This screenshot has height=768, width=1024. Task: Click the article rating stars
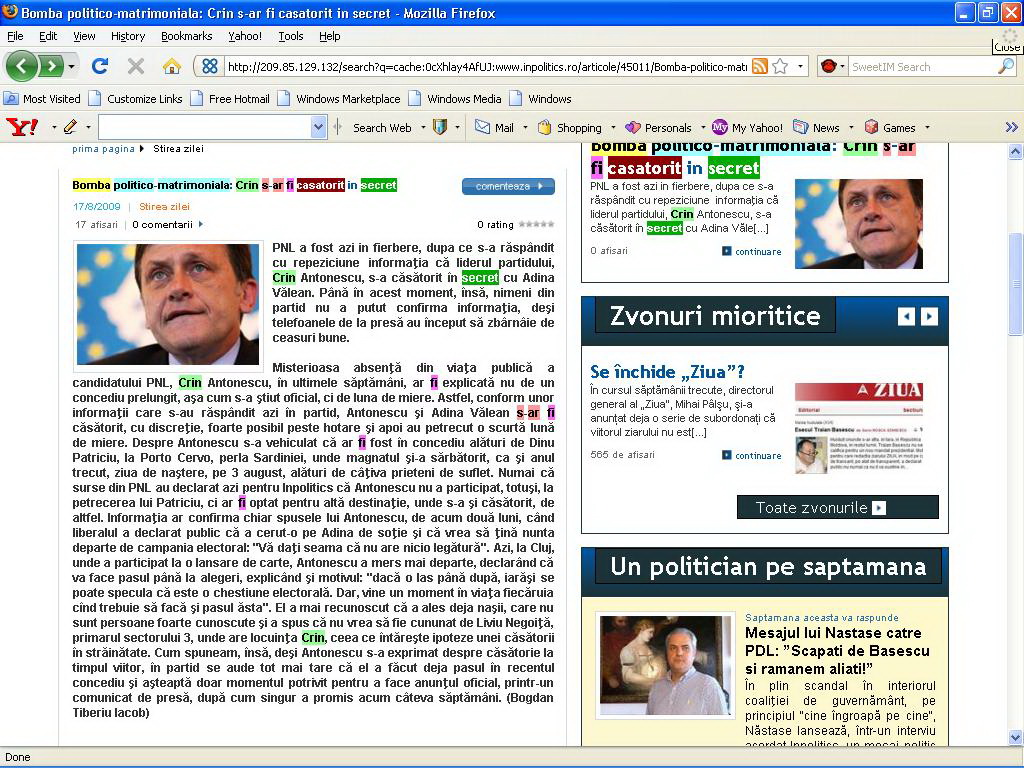point(536,224)
